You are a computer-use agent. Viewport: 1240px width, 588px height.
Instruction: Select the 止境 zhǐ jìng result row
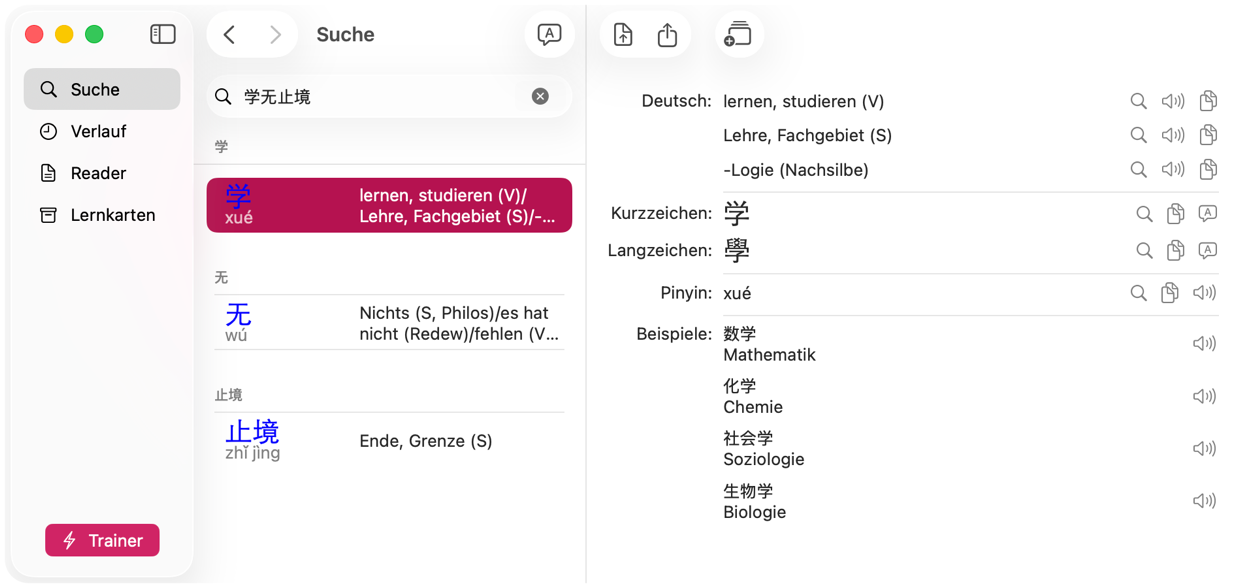(389, 441)
